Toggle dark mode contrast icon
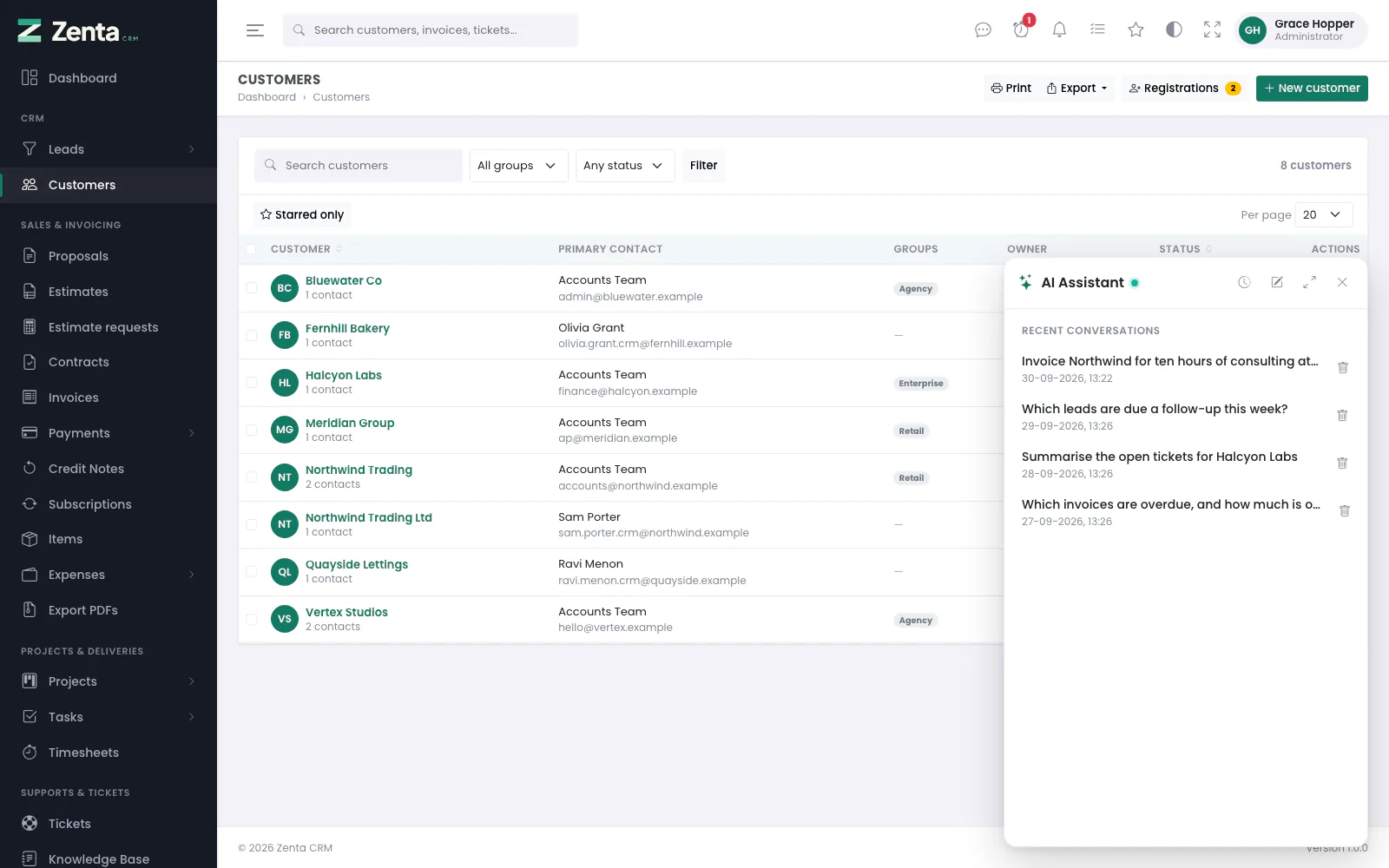The height and width of the screenshot is (868, 1389). pos(1174,30)
